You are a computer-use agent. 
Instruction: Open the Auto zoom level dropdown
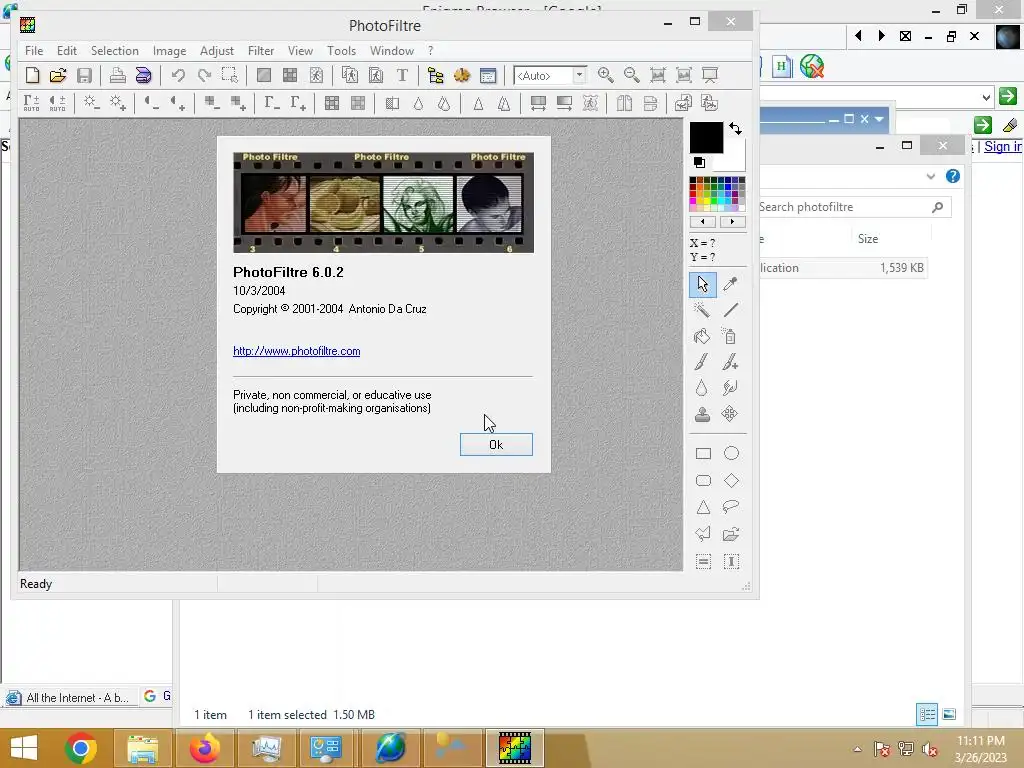click(x=579, y=76)
